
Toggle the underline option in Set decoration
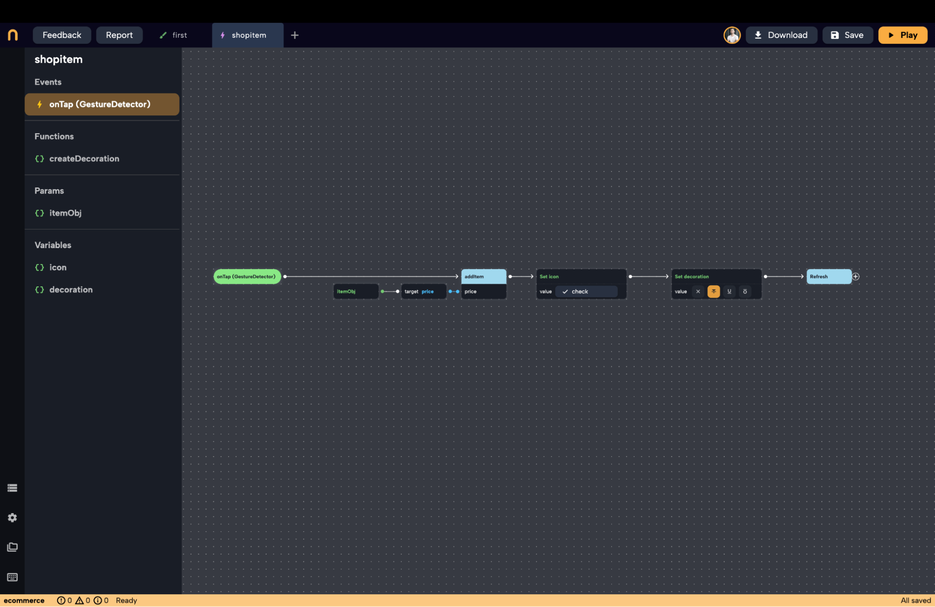[729, 292]
